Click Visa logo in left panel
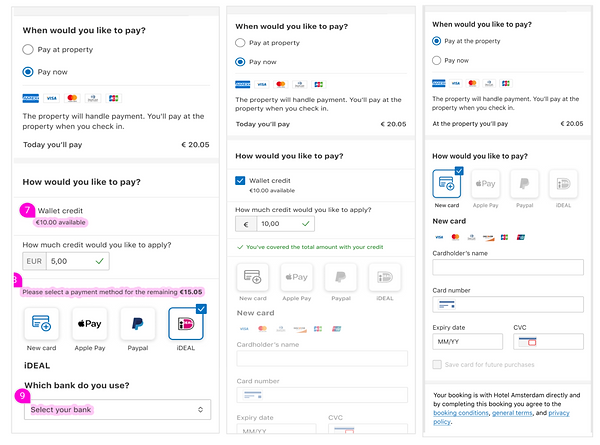The image size is (600, 445). tap(52, 98)
